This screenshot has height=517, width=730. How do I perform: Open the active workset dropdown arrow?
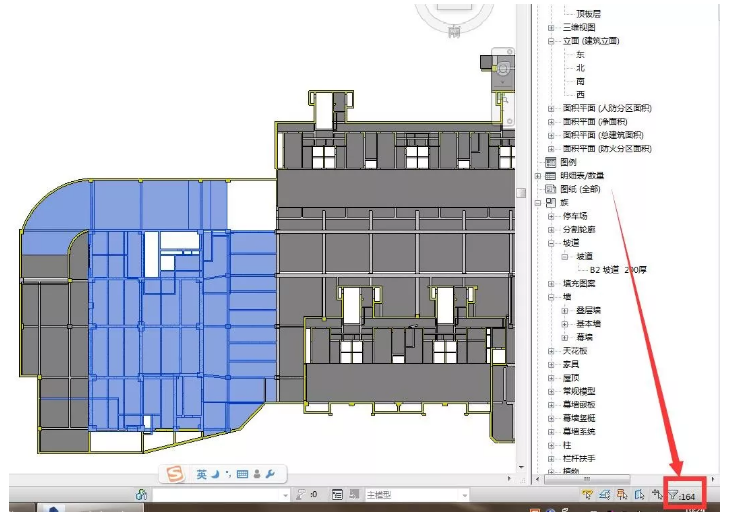click(x=285, y=495)
